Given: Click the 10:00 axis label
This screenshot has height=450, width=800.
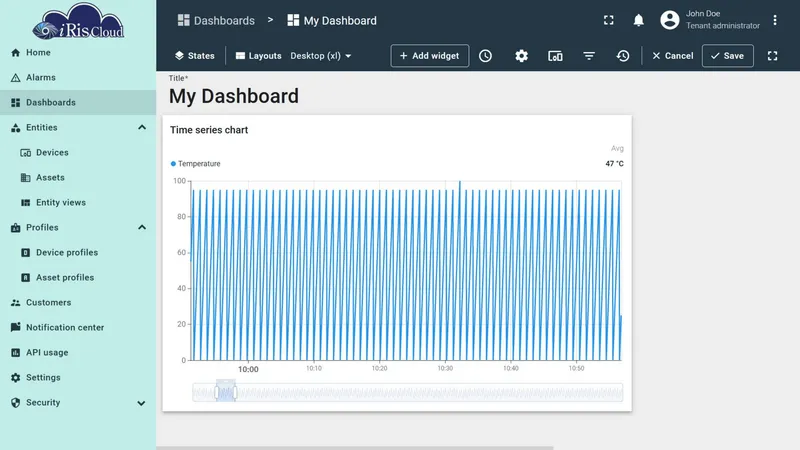Looking at the screenshot, I should (248, 369).
